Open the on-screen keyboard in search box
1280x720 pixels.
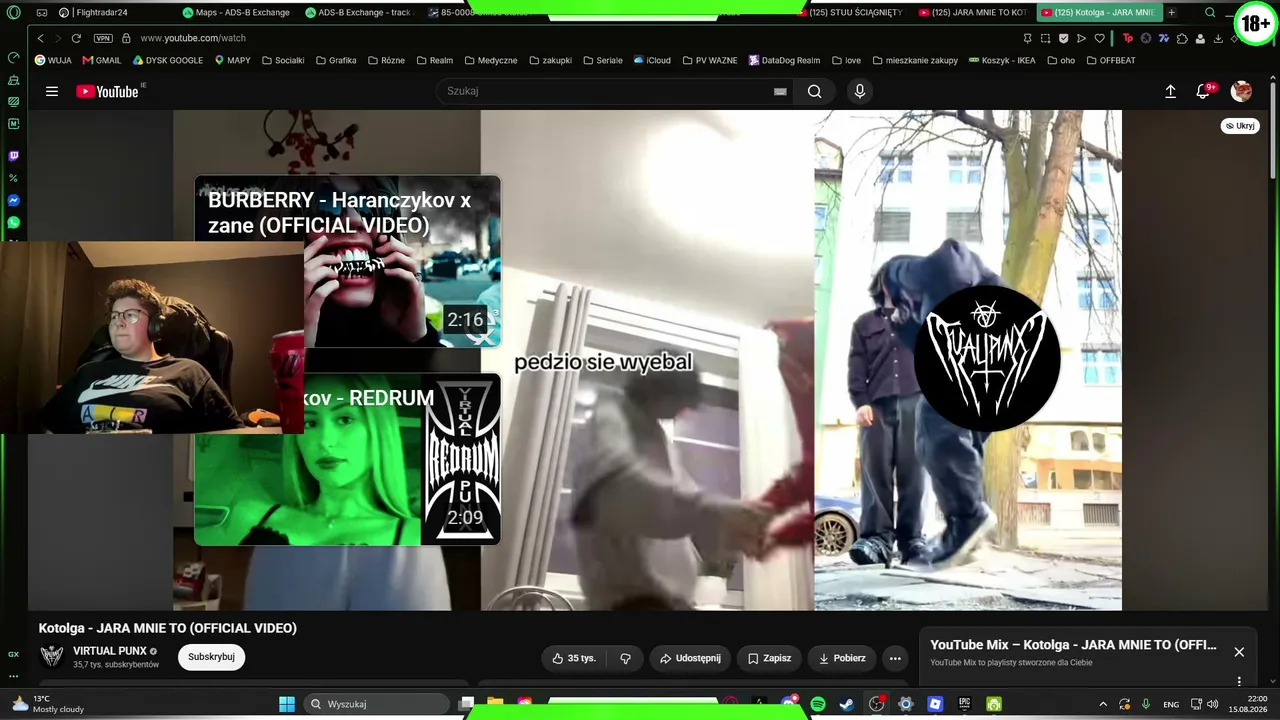780,91
